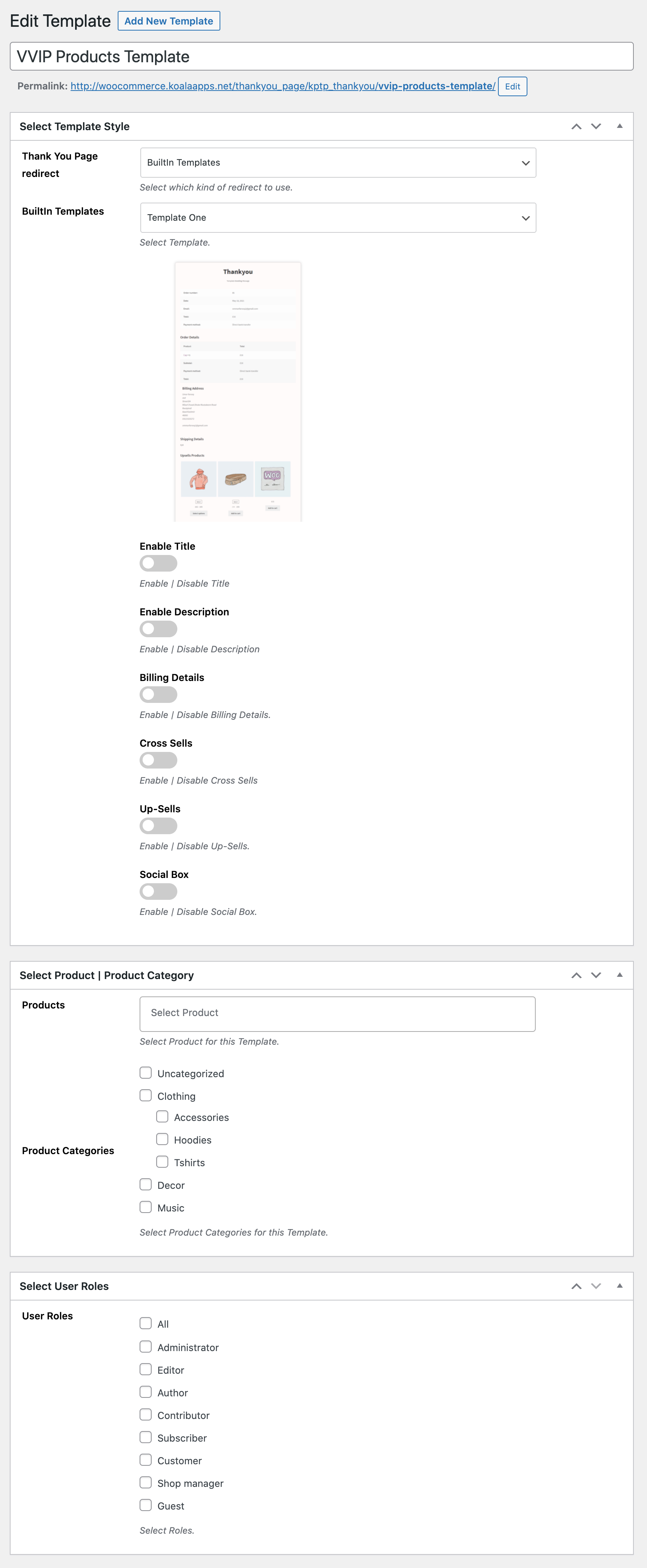This screenshot has width=647, height=1568.
Task: Collapse Select Product | Product Category panel
Action: 619,975
